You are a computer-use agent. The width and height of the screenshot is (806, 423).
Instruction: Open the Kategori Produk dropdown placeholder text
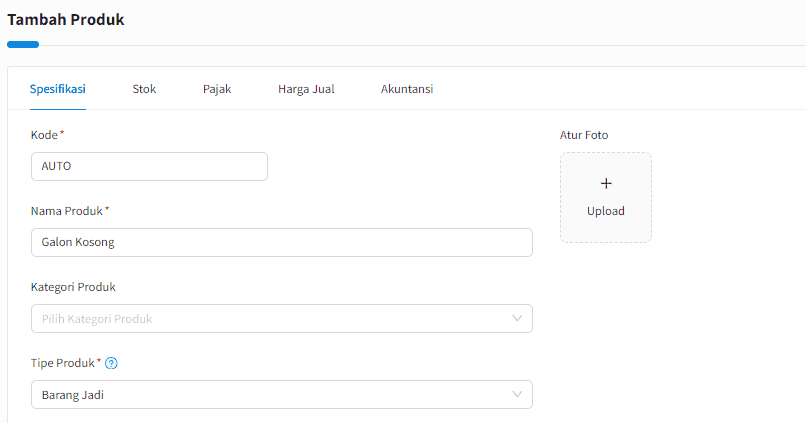point(98,319)
